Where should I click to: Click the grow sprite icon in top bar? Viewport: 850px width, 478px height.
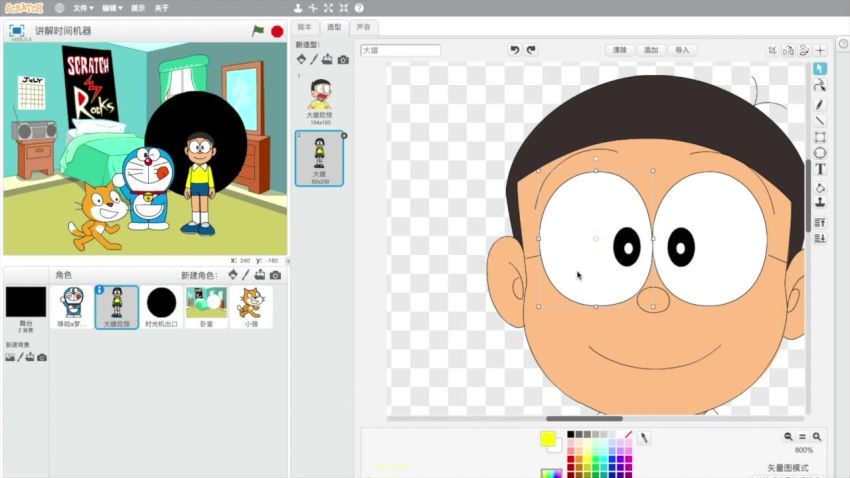coord(328,8)
